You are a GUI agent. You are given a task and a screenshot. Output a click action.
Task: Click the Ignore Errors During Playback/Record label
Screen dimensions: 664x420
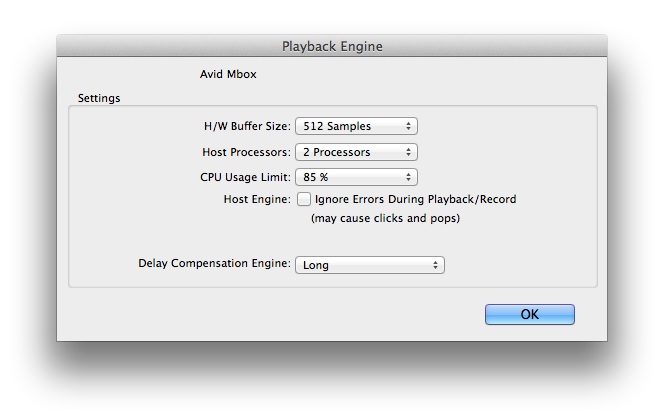pos(415,199)
